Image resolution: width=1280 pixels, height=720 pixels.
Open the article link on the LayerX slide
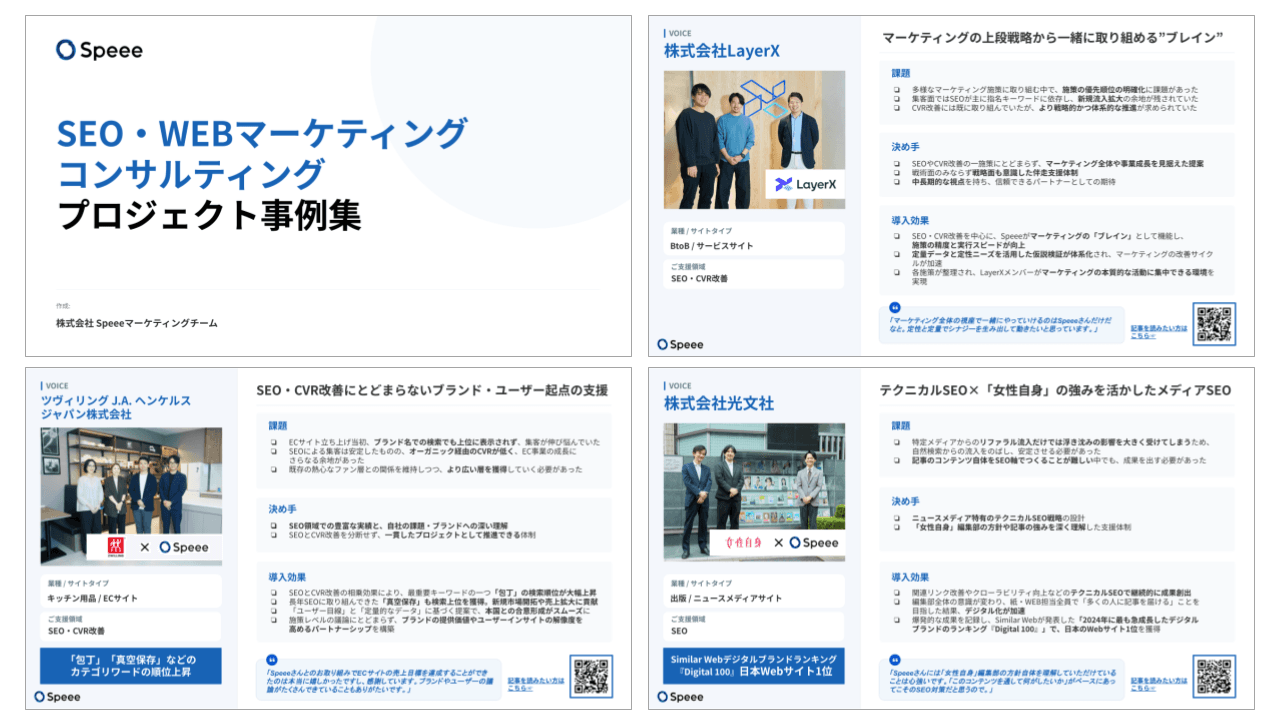pyautogui.click(x=1158, y=332)
